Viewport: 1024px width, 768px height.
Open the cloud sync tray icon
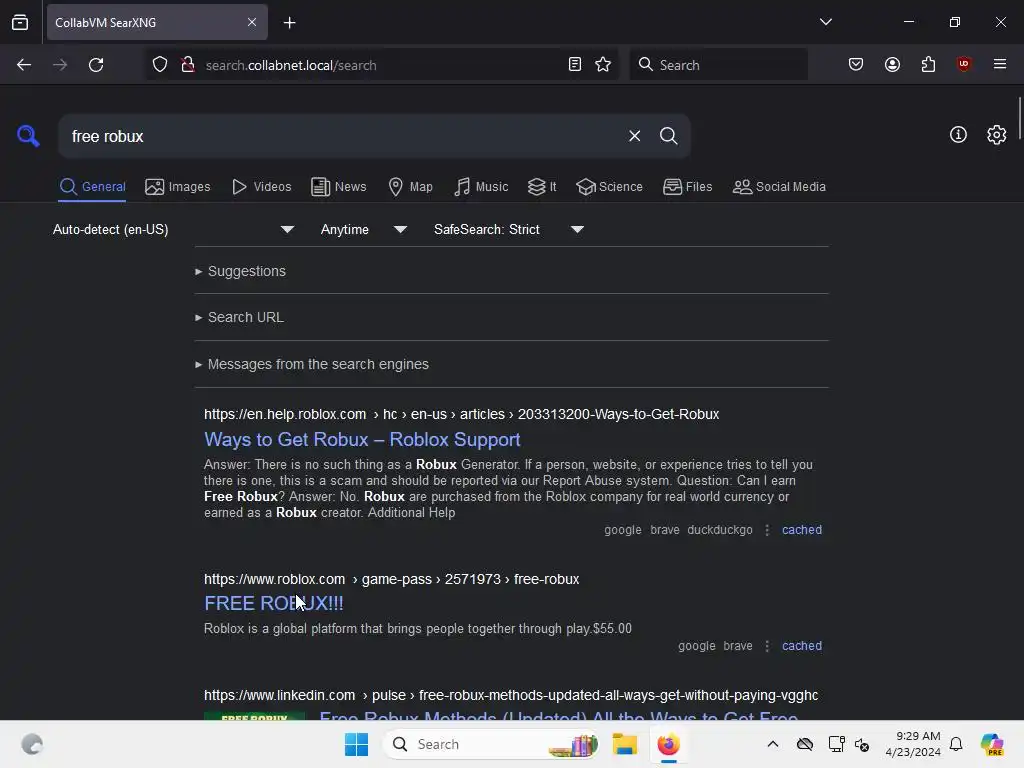pyautogui.click(x=805, y=744)
